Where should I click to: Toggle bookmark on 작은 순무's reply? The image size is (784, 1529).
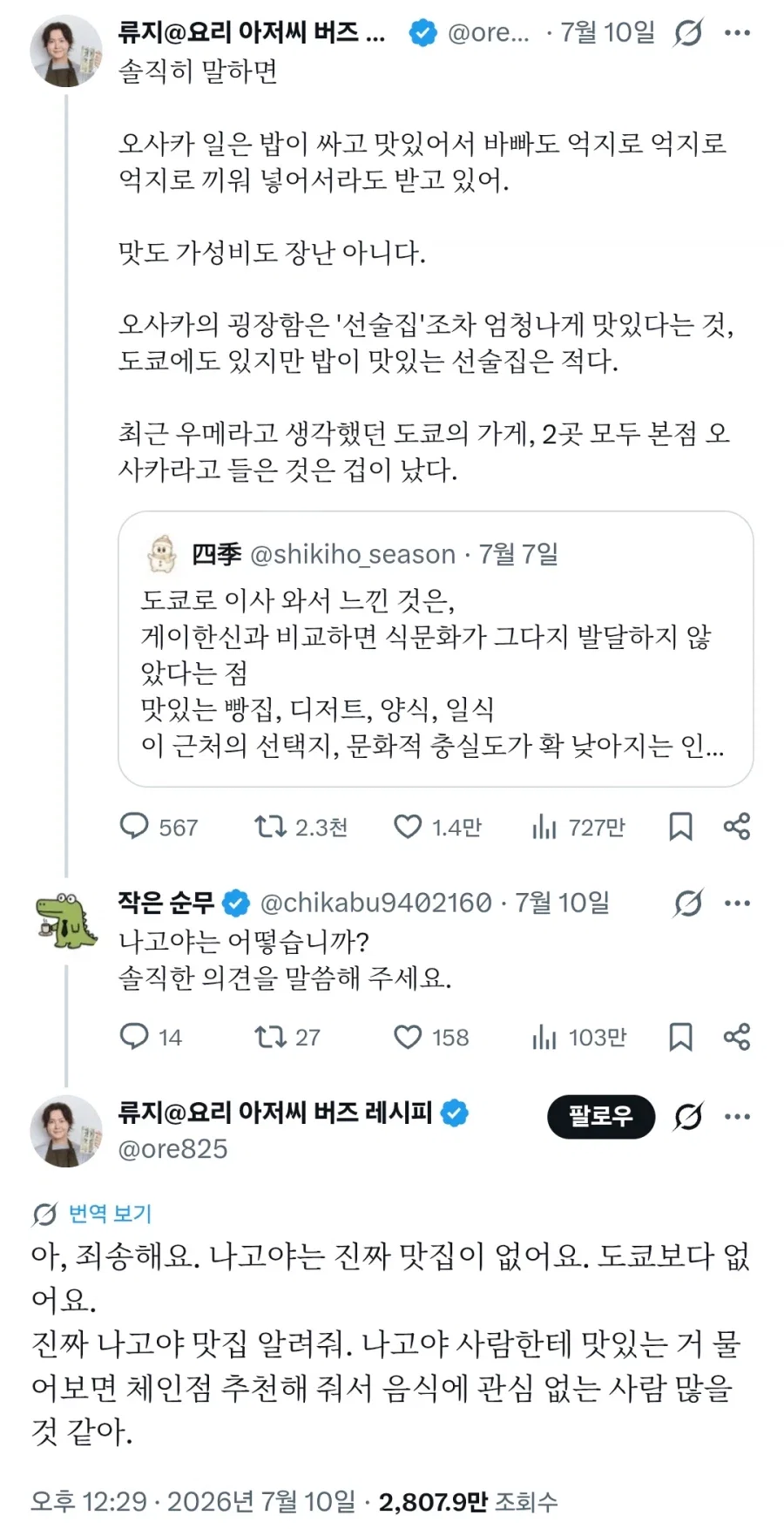pos(680,1037)
